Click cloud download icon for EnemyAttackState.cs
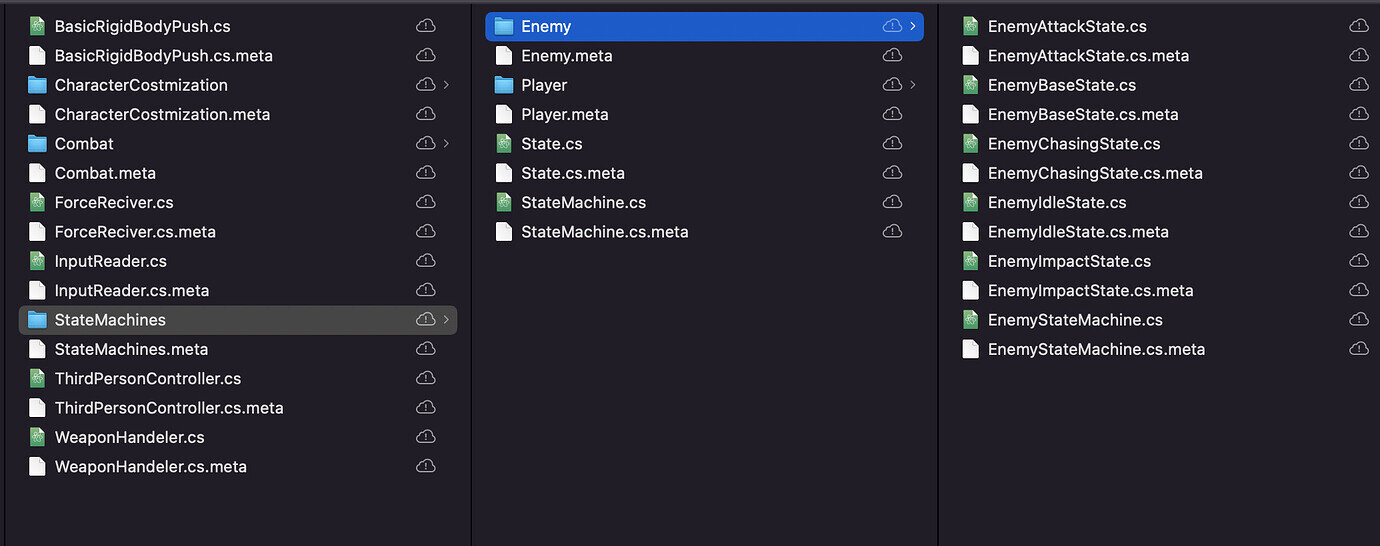This screenshot has width=1380, height=546. coord(1358,27)
